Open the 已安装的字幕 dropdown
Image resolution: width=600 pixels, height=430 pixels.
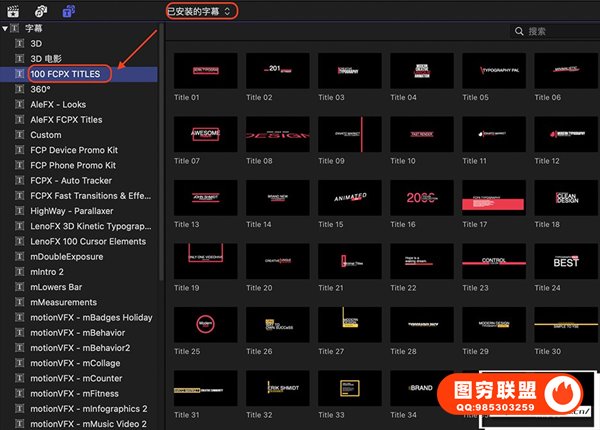200,10
